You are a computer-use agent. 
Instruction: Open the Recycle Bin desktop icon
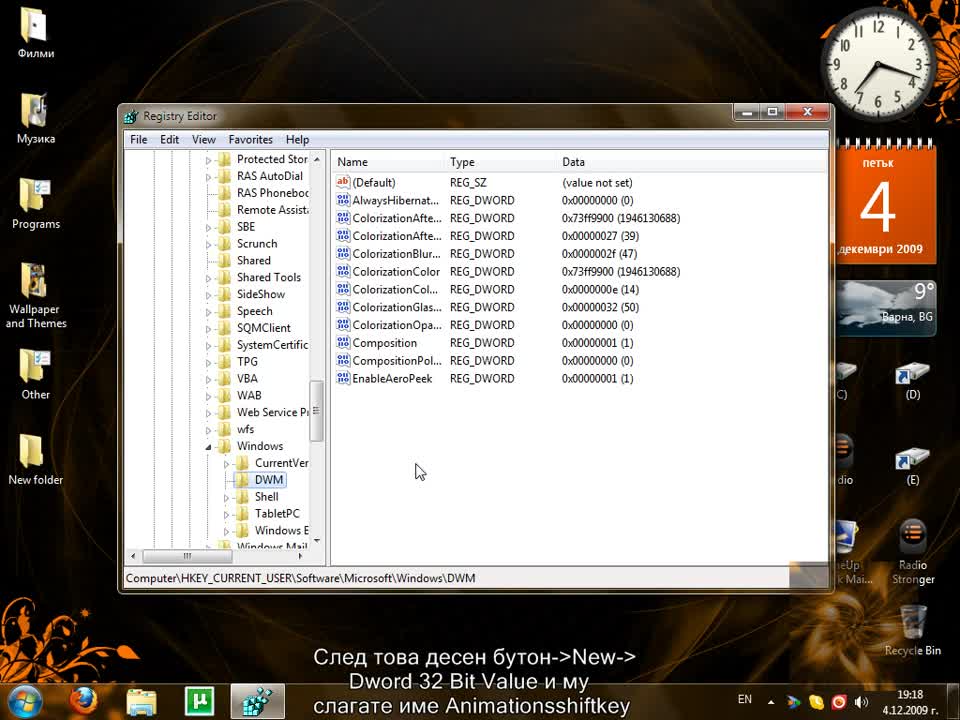tap(912, 631)
